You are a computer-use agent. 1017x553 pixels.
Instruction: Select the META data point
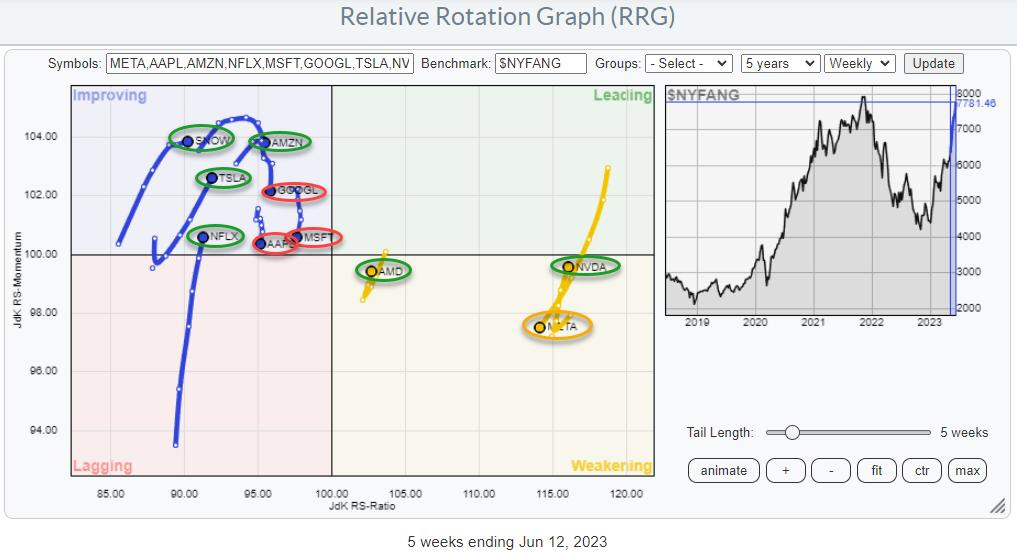pyautogui.click(x=540, y=327)
